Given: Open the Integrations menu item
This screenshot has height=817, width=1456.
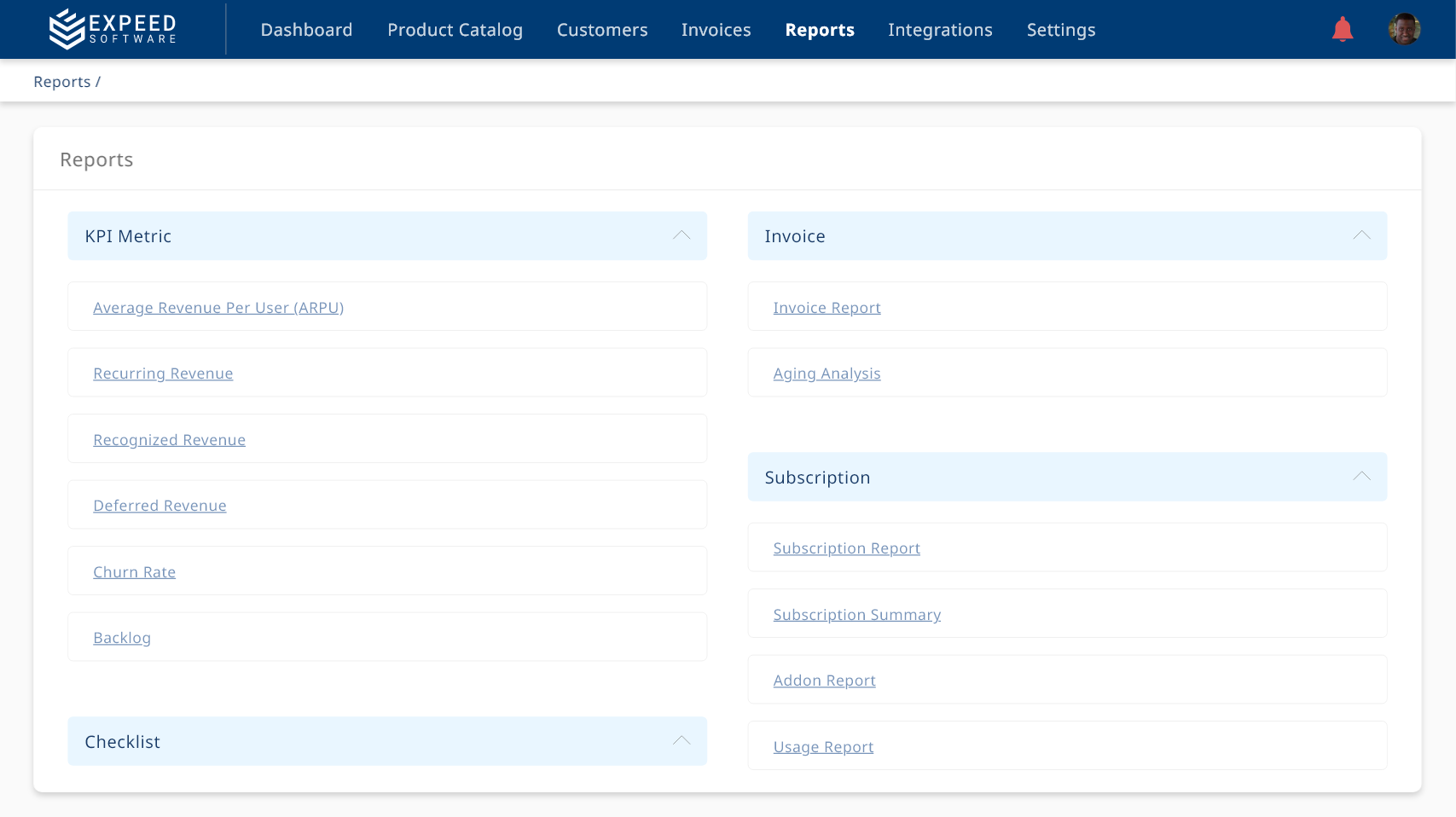Looking at the screenshot, I should [940, 30].
